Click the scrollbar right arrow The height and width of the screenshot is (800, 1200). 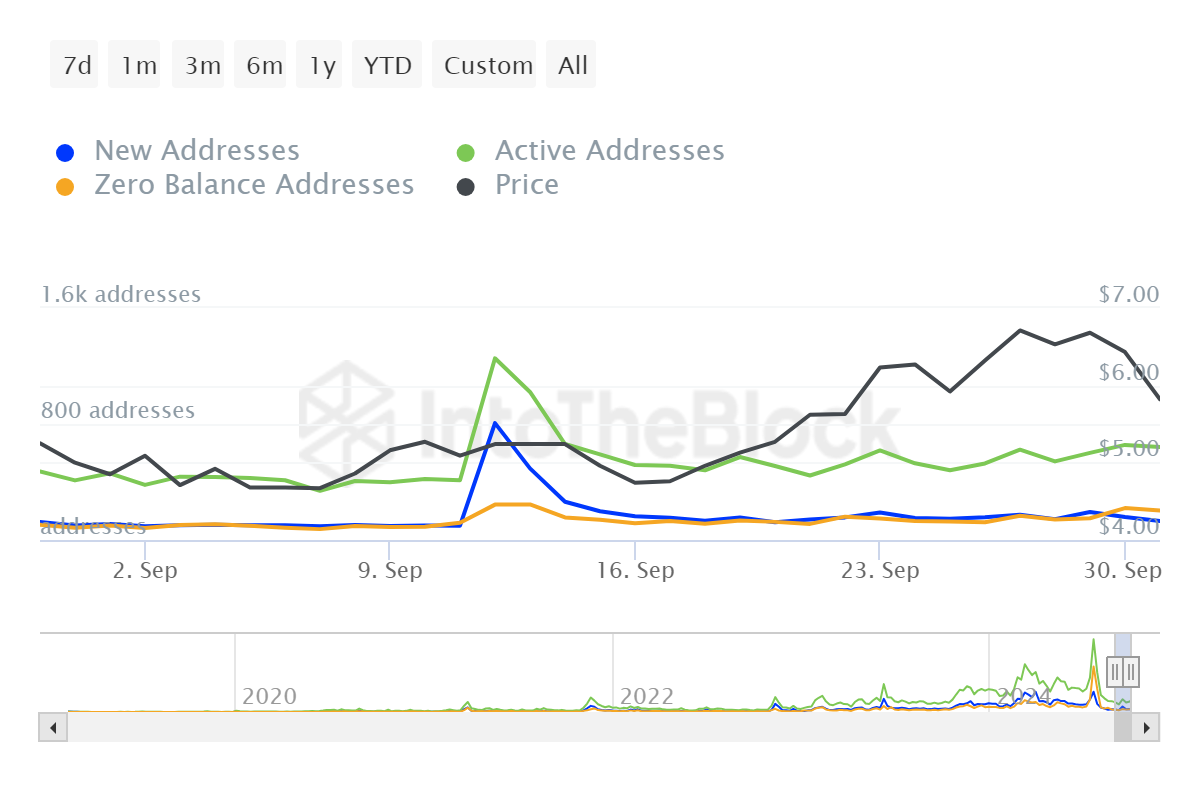pos(1147,727)
